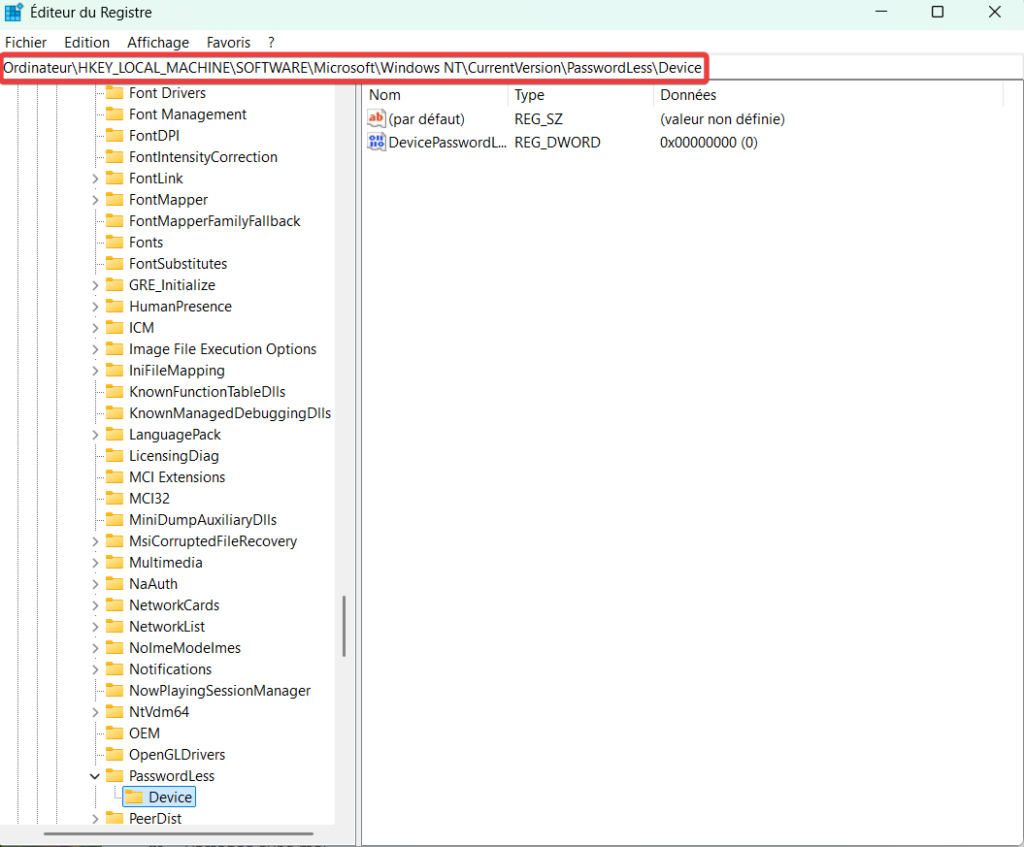Select the Device folder icon in tree
The image size is (1024, 847).
133,797
